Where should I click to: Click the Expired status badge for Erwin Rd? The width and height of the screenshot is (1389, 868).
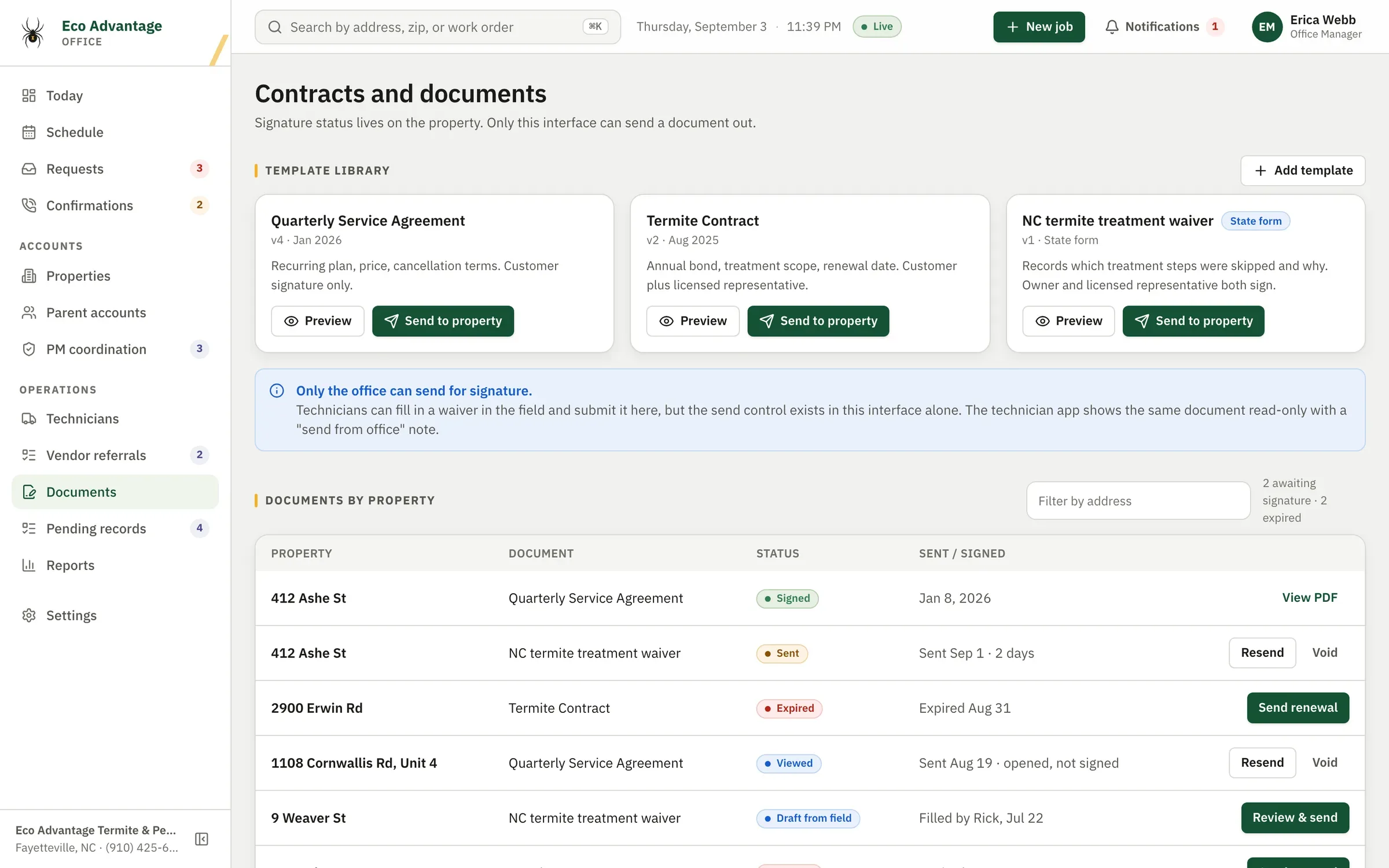[789, 708]
